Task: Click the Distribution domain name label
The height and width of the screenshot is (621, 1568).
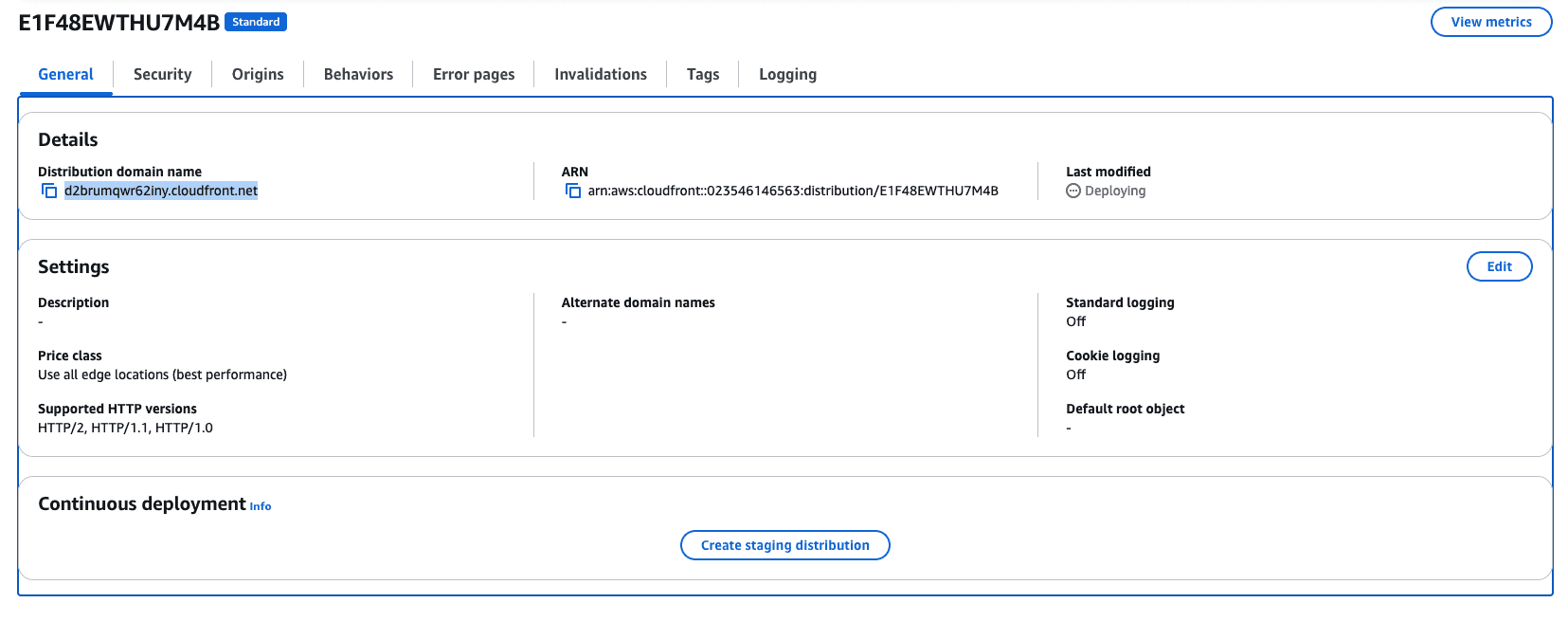Action: click(119, 172)
